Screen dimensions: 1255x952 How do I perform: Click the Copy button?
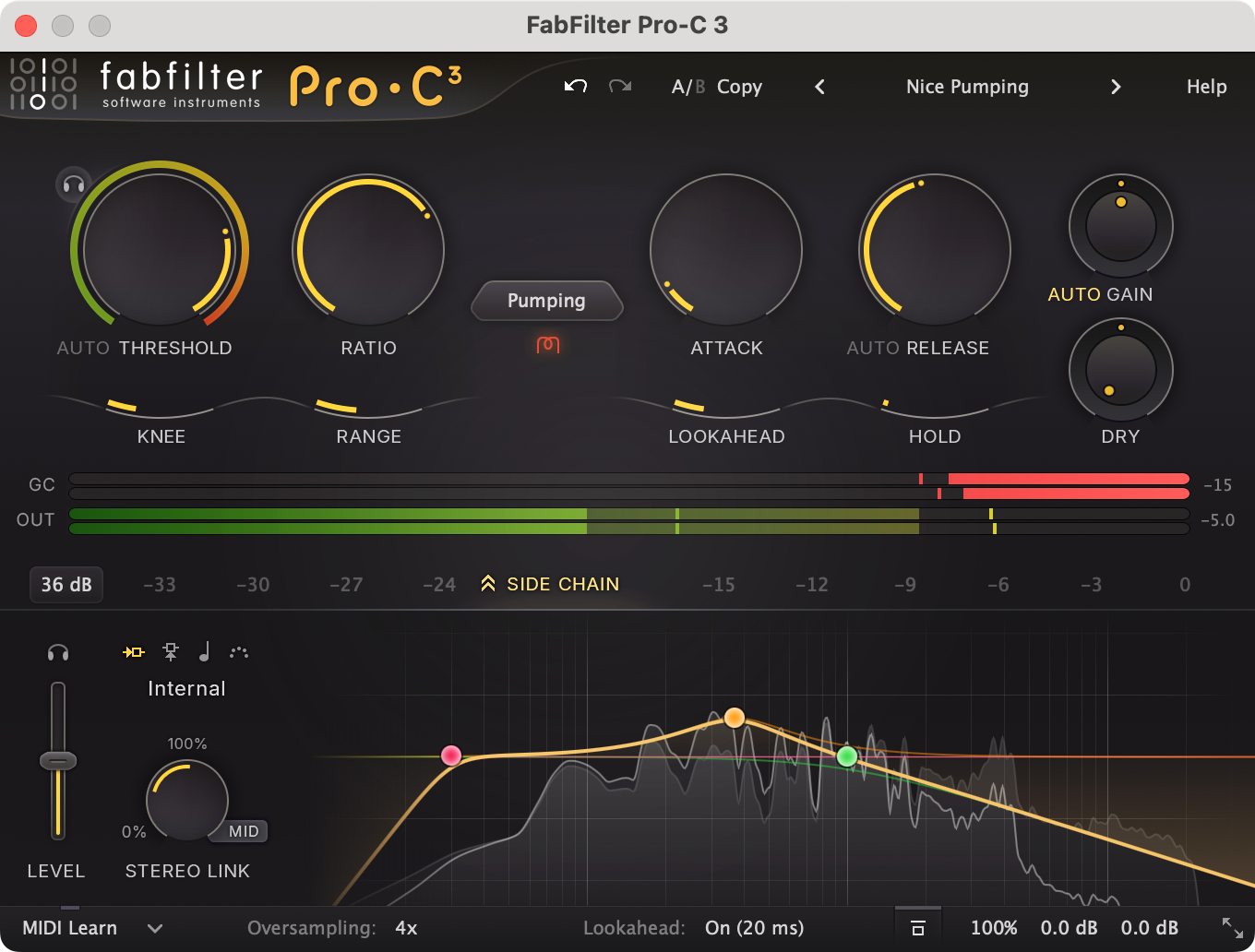point(738,86)
